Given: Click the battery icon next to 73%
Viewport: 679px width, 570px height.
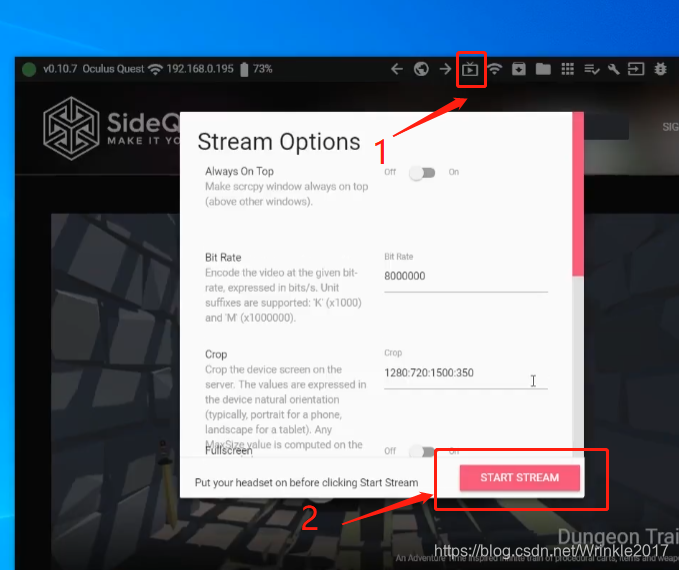Looking at the screenshot, I should click(244, 69).
